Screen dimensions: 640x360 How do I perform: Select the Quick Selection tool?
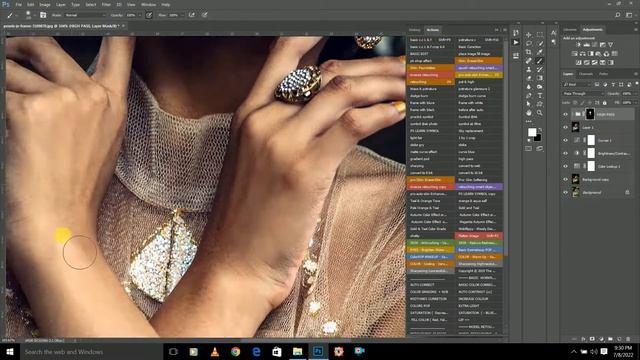click(x=540, y=43)
